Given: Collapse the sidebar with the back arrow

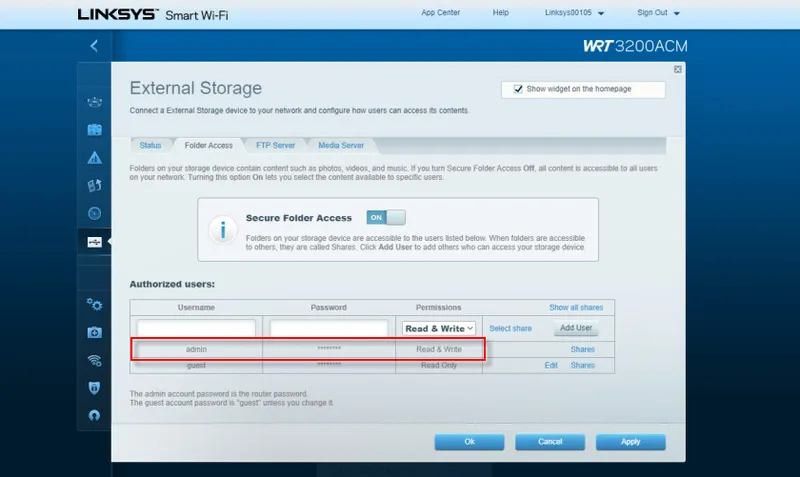Looking at the screenshot, I should 94,46.
